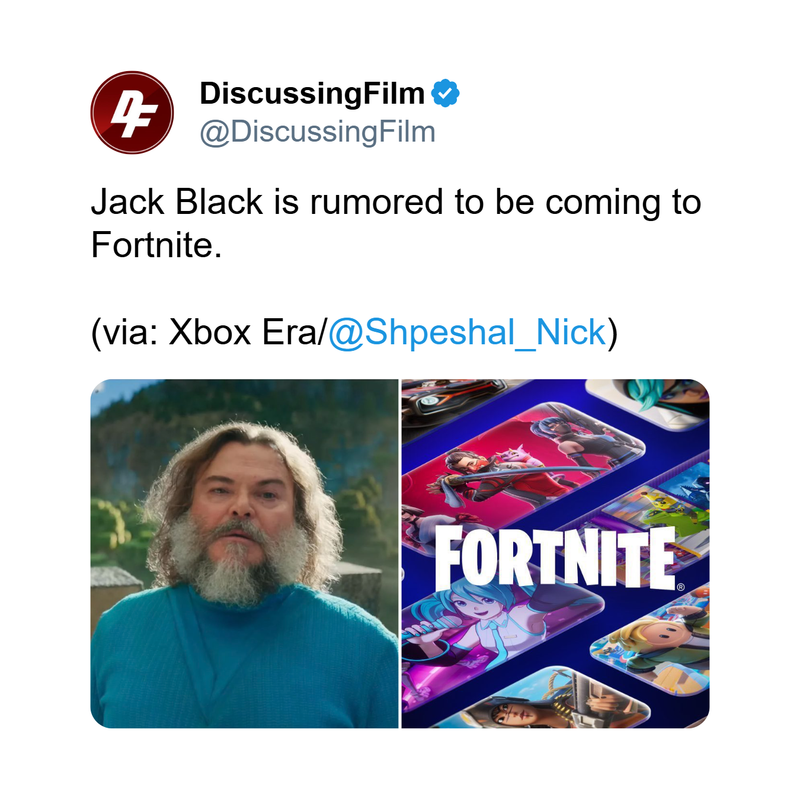Click the registered trademark symbol beside FORTNITE

[681, 587]
